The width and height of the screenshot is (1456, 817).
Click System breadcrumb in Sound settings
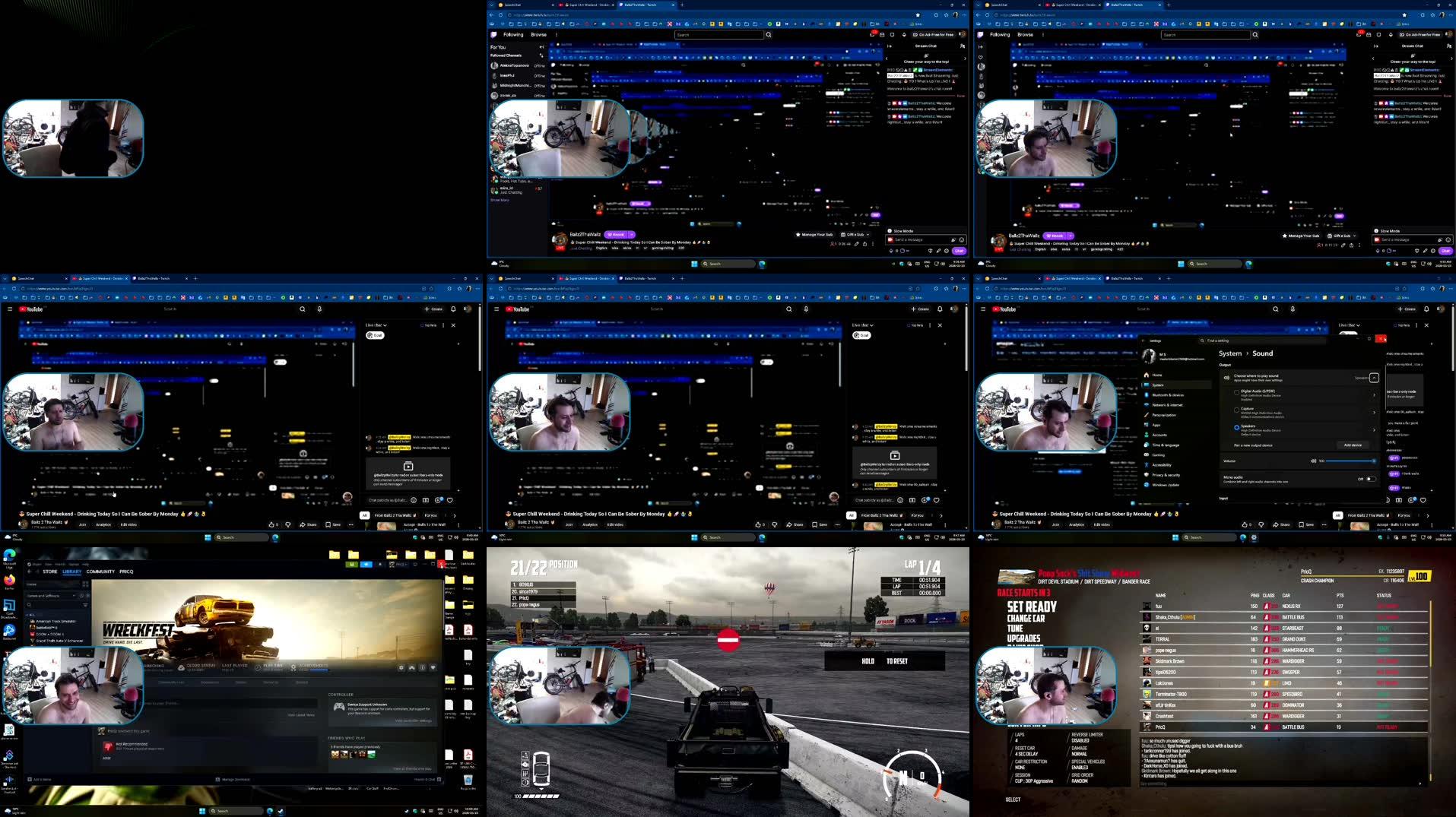(x=1229, y=353)
